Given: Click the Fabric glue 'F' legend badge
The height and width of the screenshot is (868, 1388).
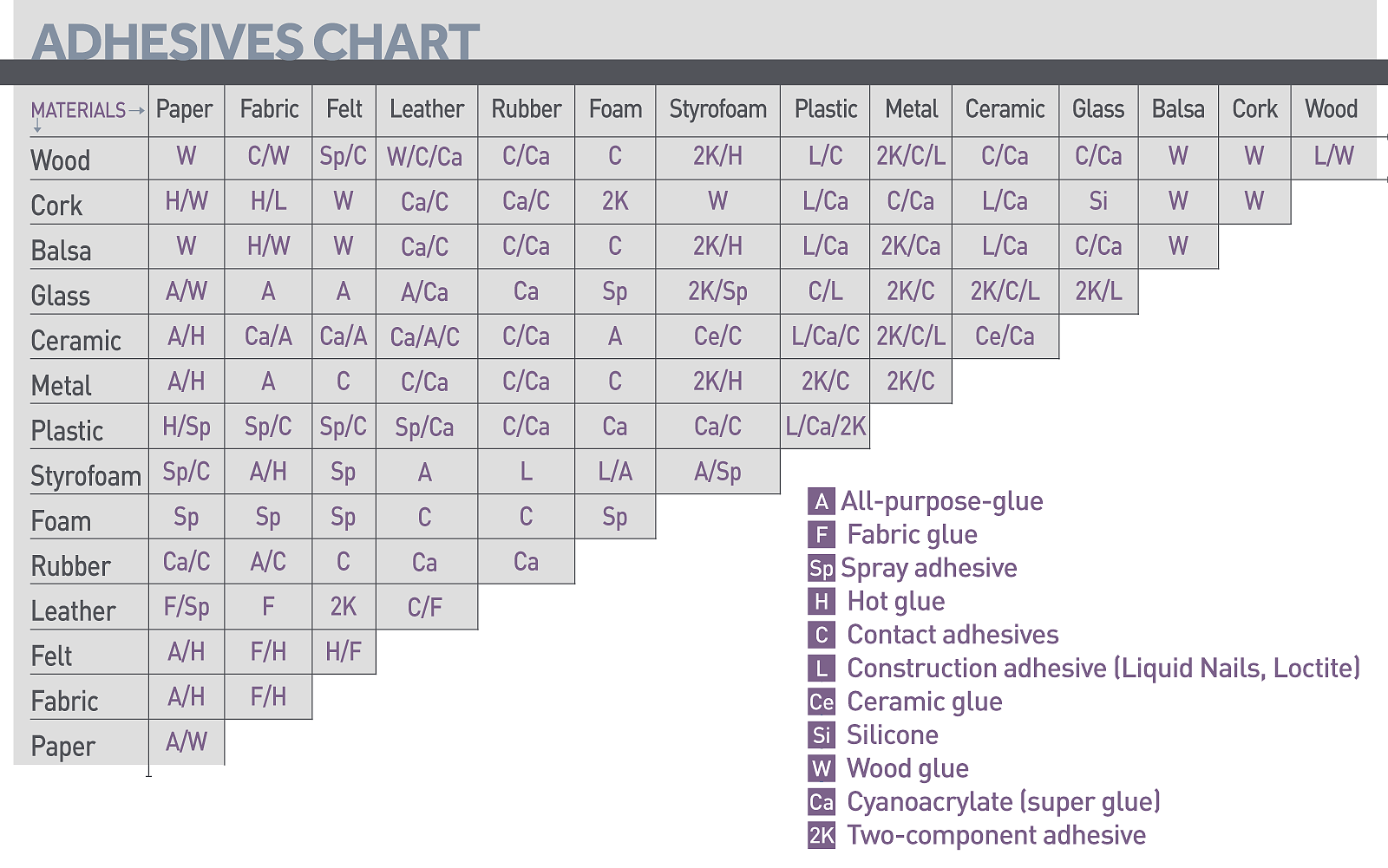Looking at the screenshot, I should [821, 535].
